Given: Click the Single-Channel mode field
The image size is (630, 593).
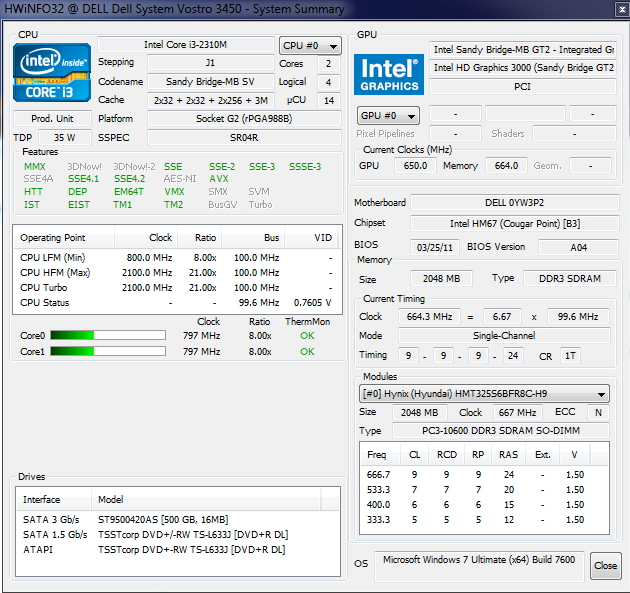Looking at the screenshot, I should click(x=504, y=335).
